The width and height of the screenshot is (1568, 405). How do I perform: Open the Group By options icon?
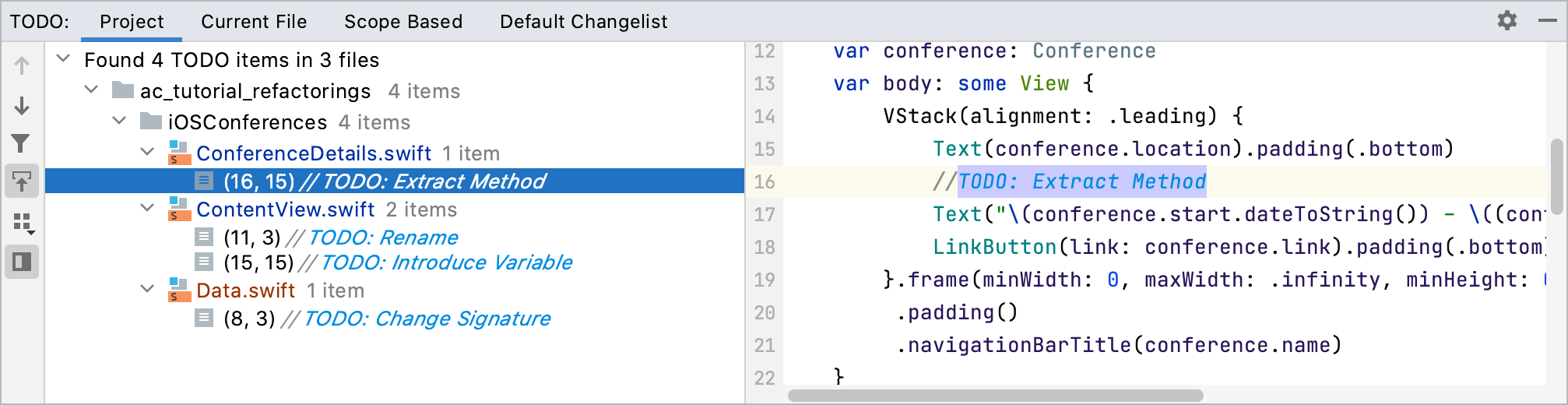(x=23, y=224)
